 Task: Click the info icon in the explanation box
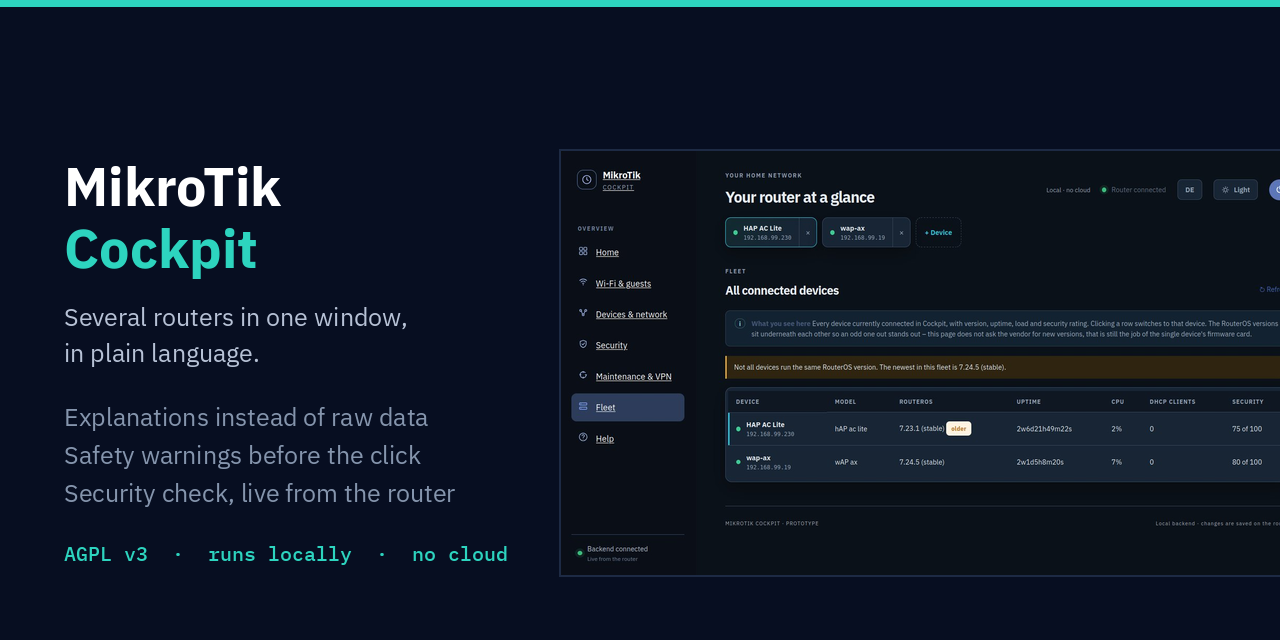pyautogui.click(x=740, y=323)
